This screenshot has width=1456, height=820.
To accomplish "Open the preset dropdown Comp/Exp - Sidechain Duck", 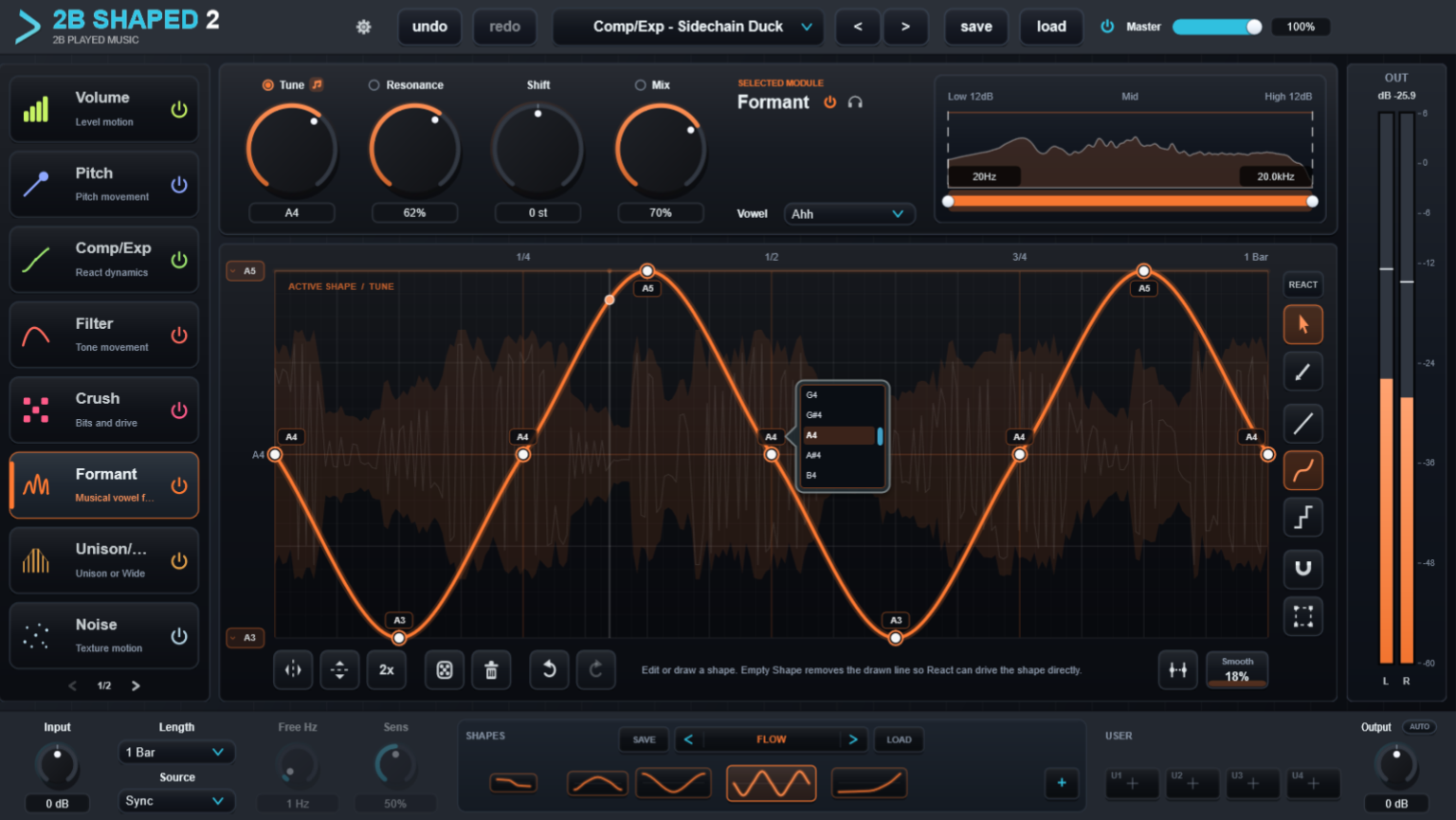I will pyautogui.click(x=688, y=27).
